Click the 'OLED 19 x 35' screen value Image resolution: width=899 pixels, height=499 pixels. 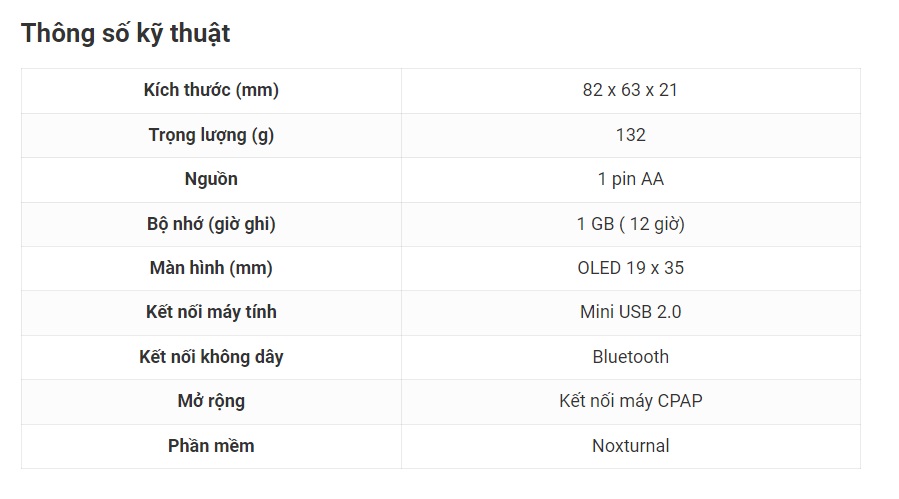pyautogui.click(x=630, y=268)
